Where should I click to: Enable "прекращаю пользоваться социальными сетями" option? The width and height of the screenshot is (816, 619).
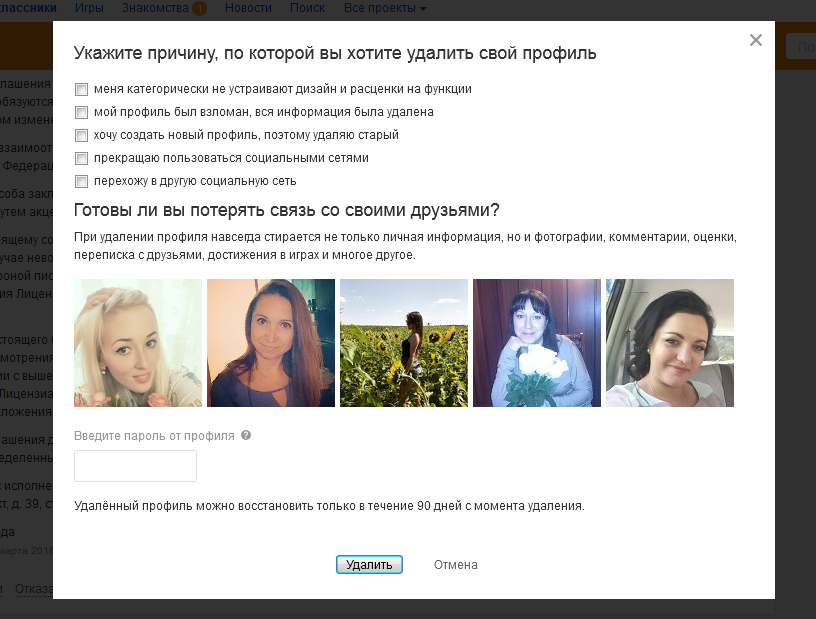[x=81, y=158]
